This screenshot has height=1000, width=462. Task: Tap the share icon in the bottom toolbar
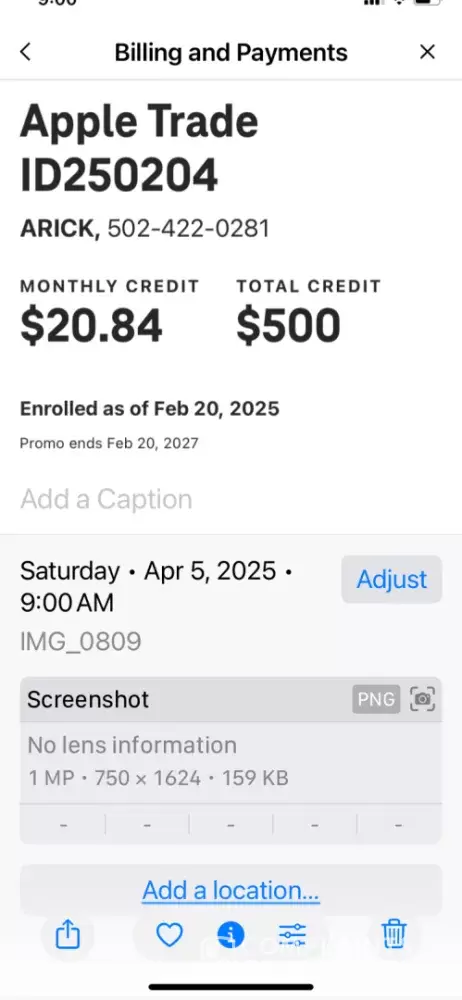pyautogui.click(x=68, y=935)
